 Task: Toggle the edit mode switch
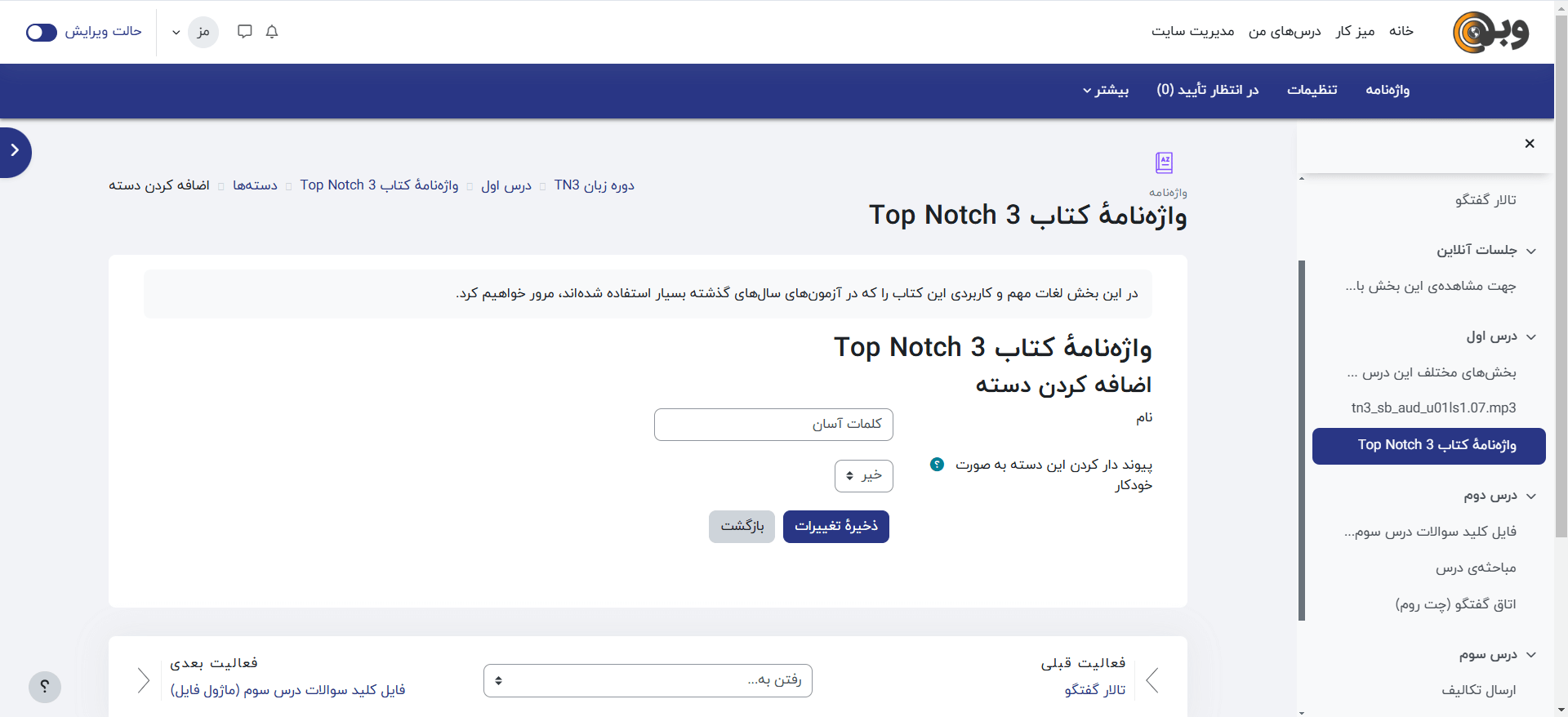click(x=42, y=32)
